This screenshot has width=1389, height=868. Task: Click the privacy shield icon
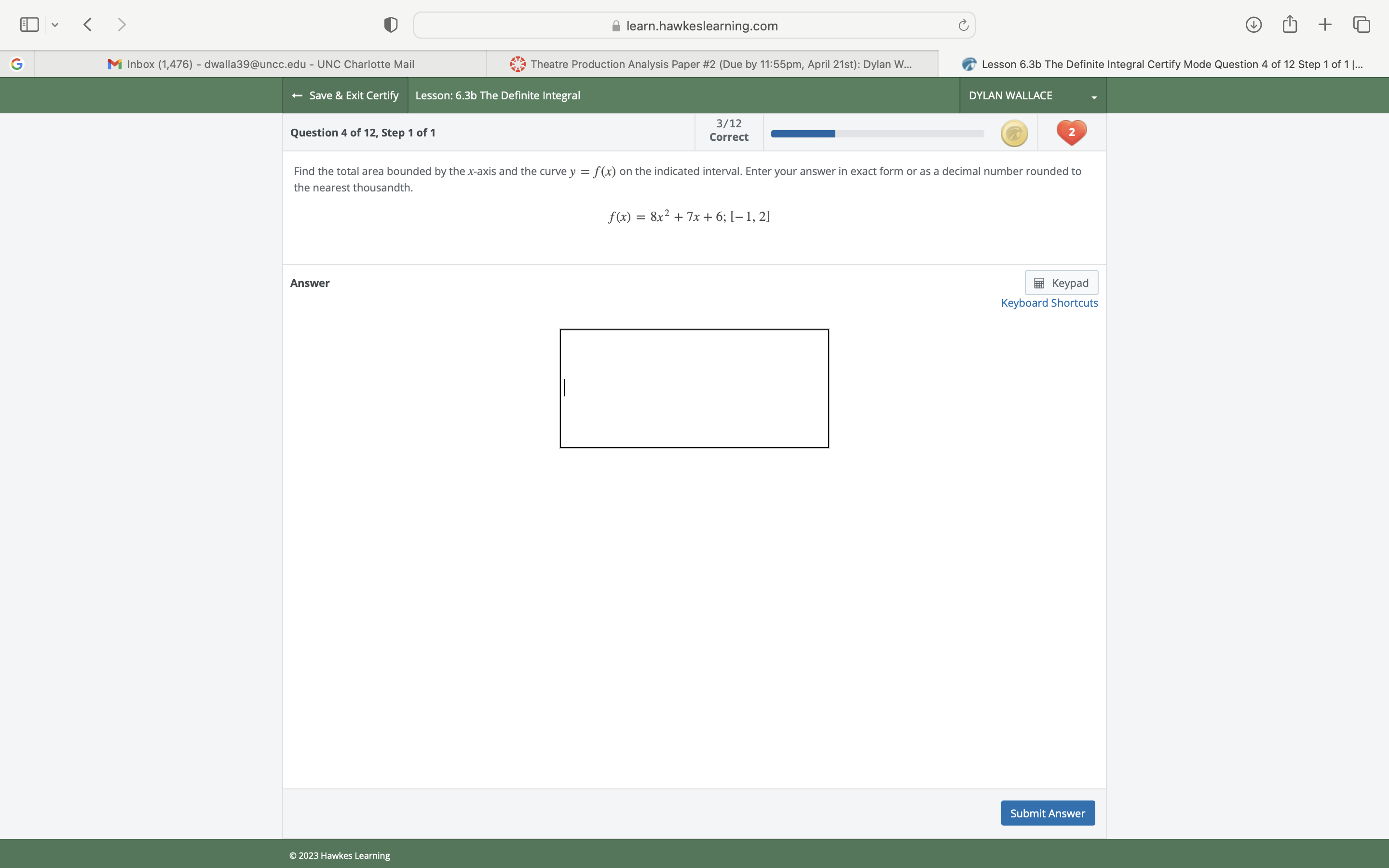[x=390, y=25]
